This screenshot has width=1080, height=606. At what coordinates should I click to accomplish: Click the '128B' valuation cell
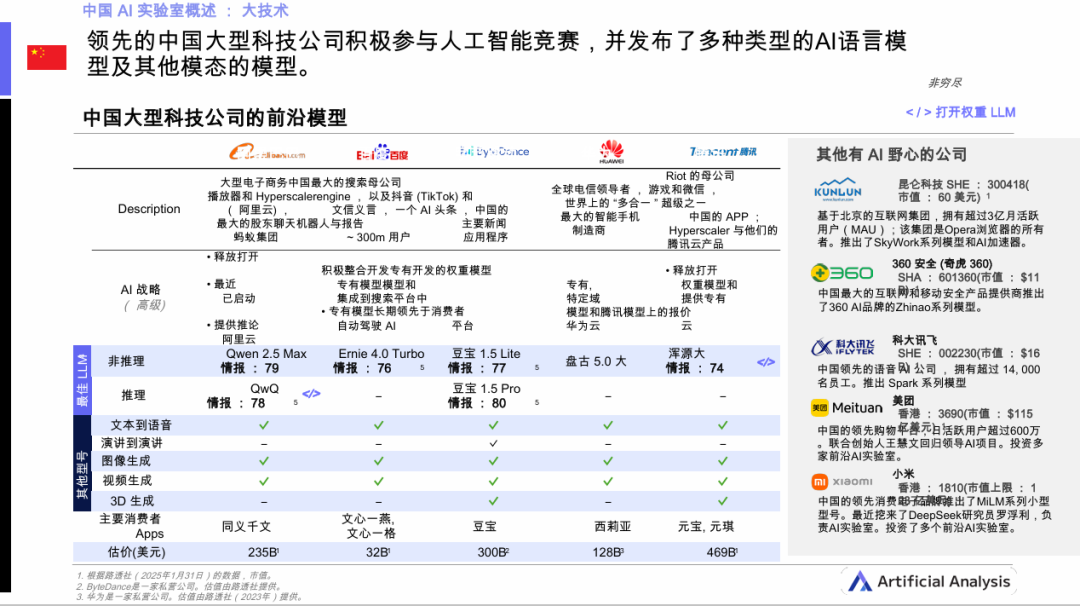click(608, 552)
